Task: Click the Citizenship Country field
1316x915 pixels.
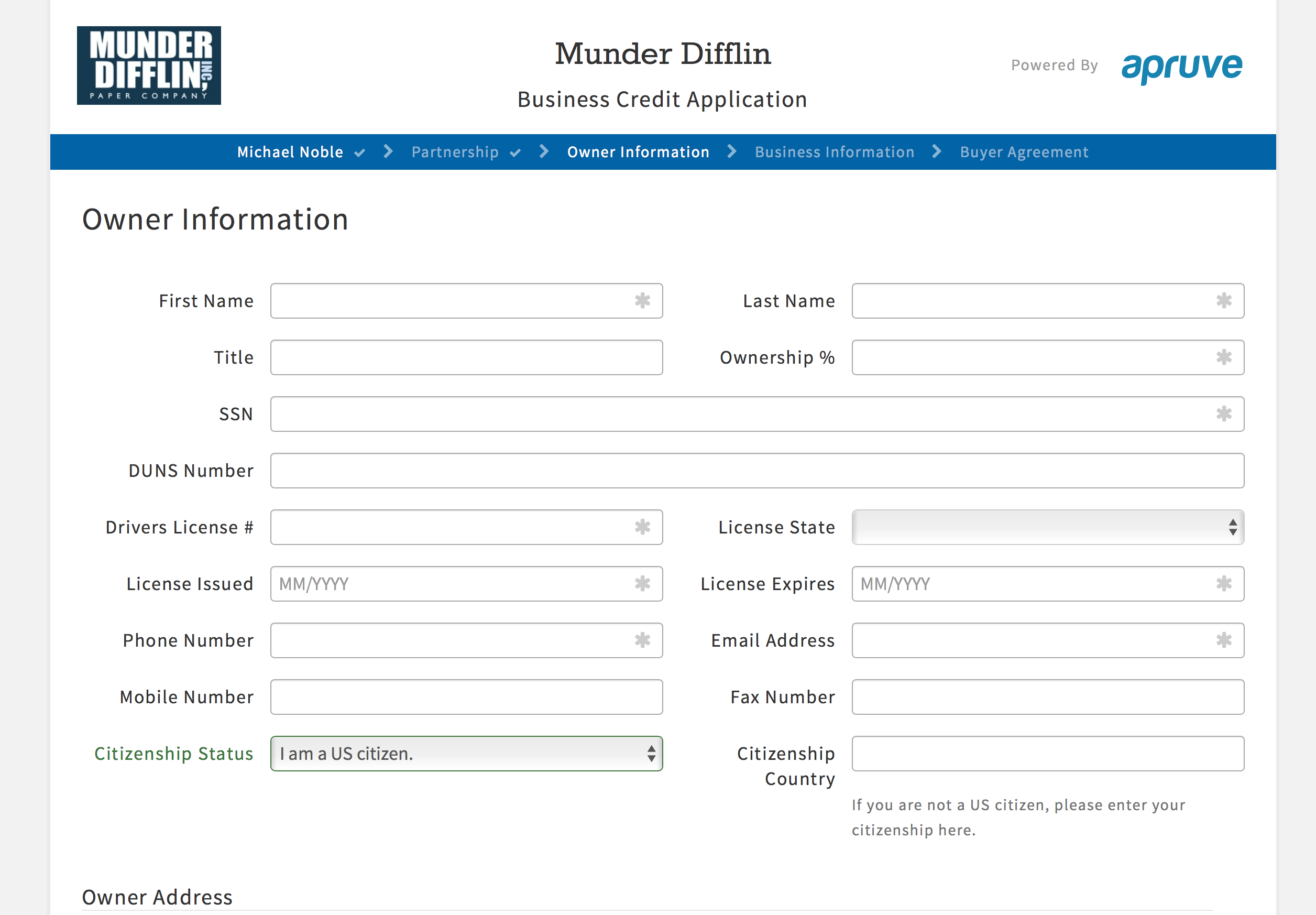Action: 1047,753
